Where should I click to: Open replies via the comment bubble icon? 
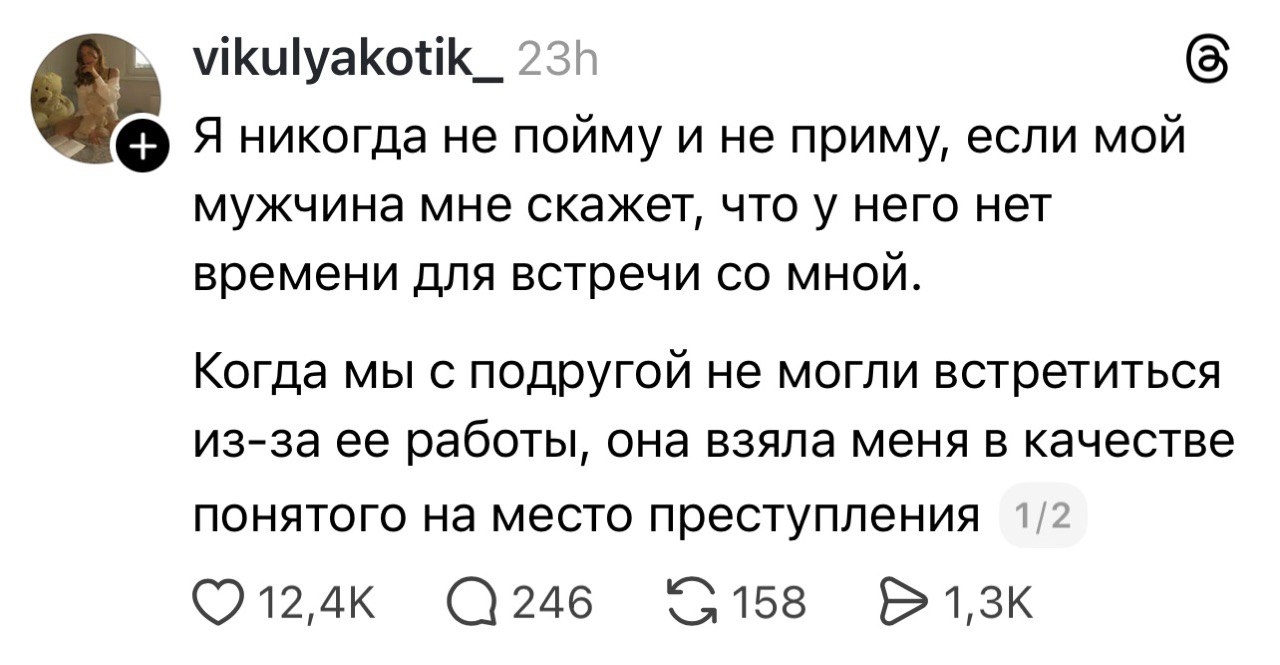click(472, 602)
